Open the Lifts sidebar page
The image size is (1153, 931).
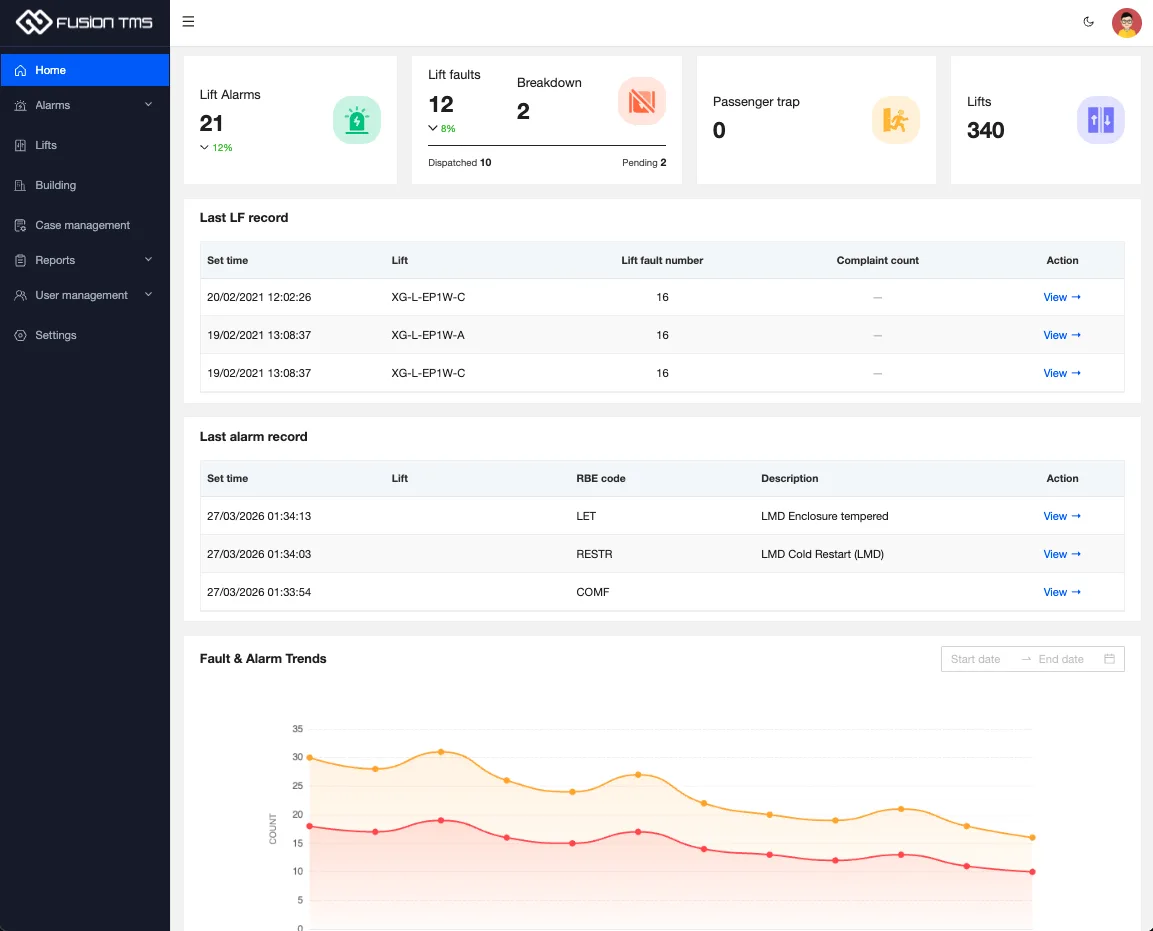(85, 145)
